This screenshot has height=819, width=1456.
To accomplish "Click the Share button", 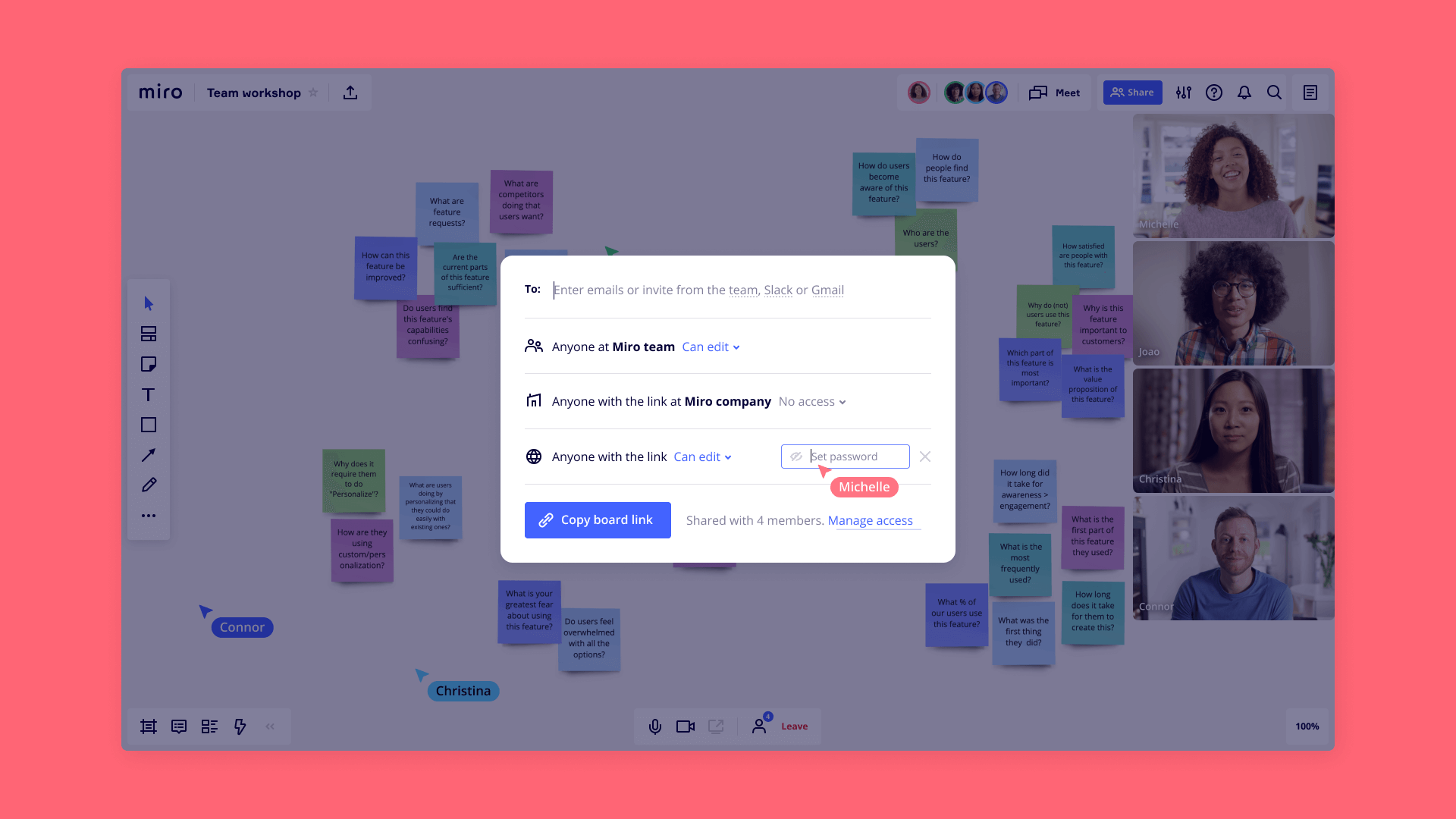I will tap(1132, 93).
